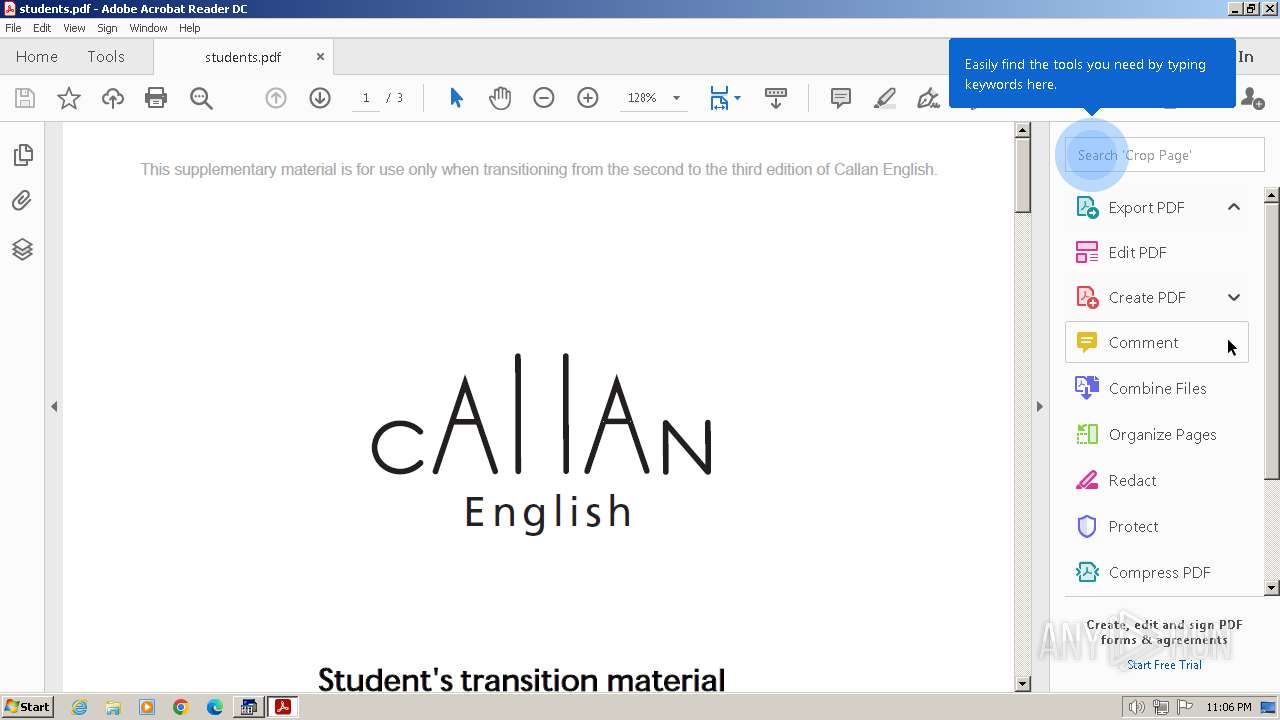
Task: Open Page Thumbnails panel
Action: 22,155
